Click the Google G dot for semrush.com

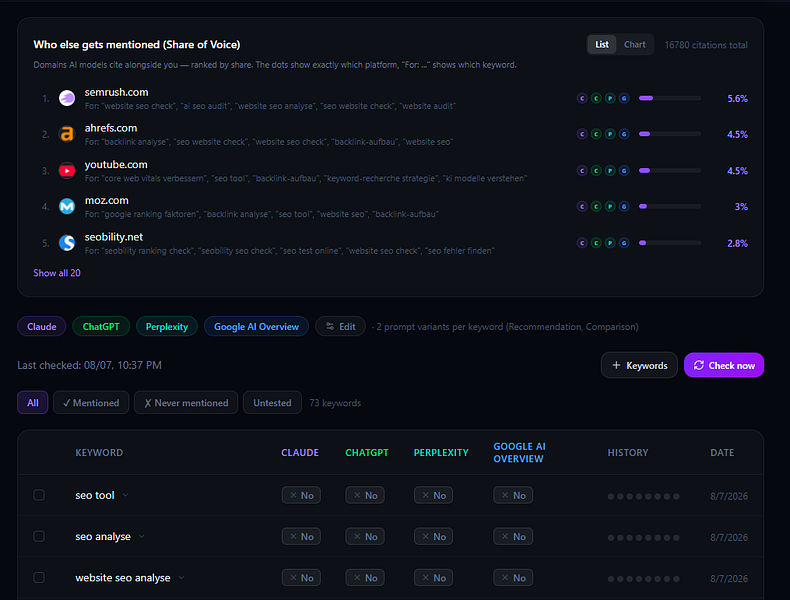coord(624,98)
